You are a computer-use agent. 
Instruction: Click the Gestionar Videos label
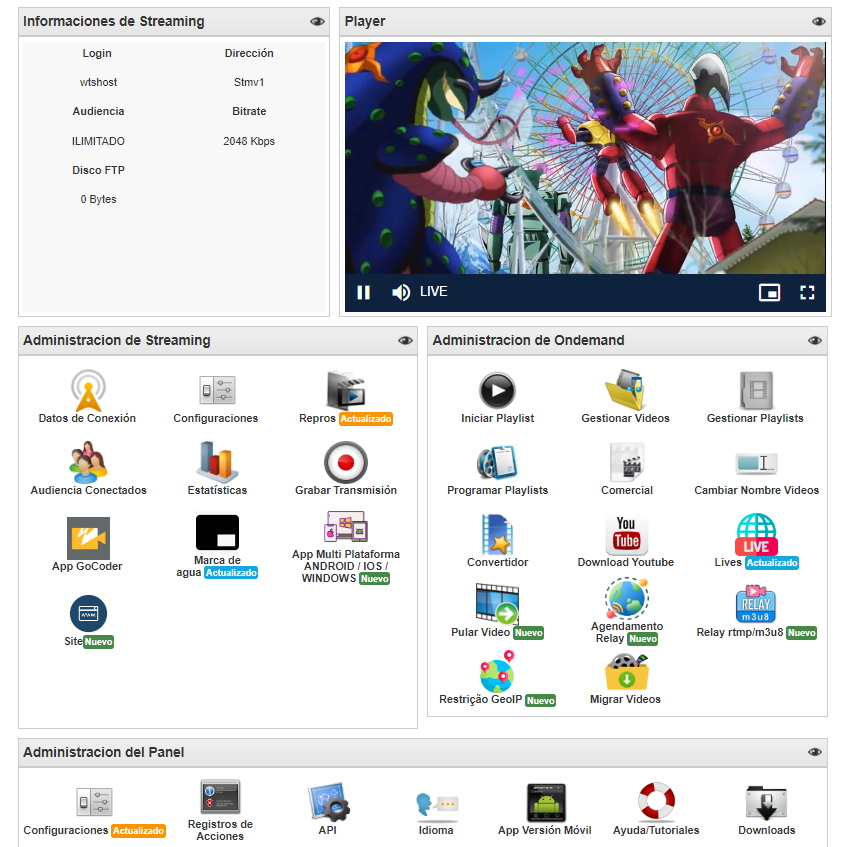625,418
